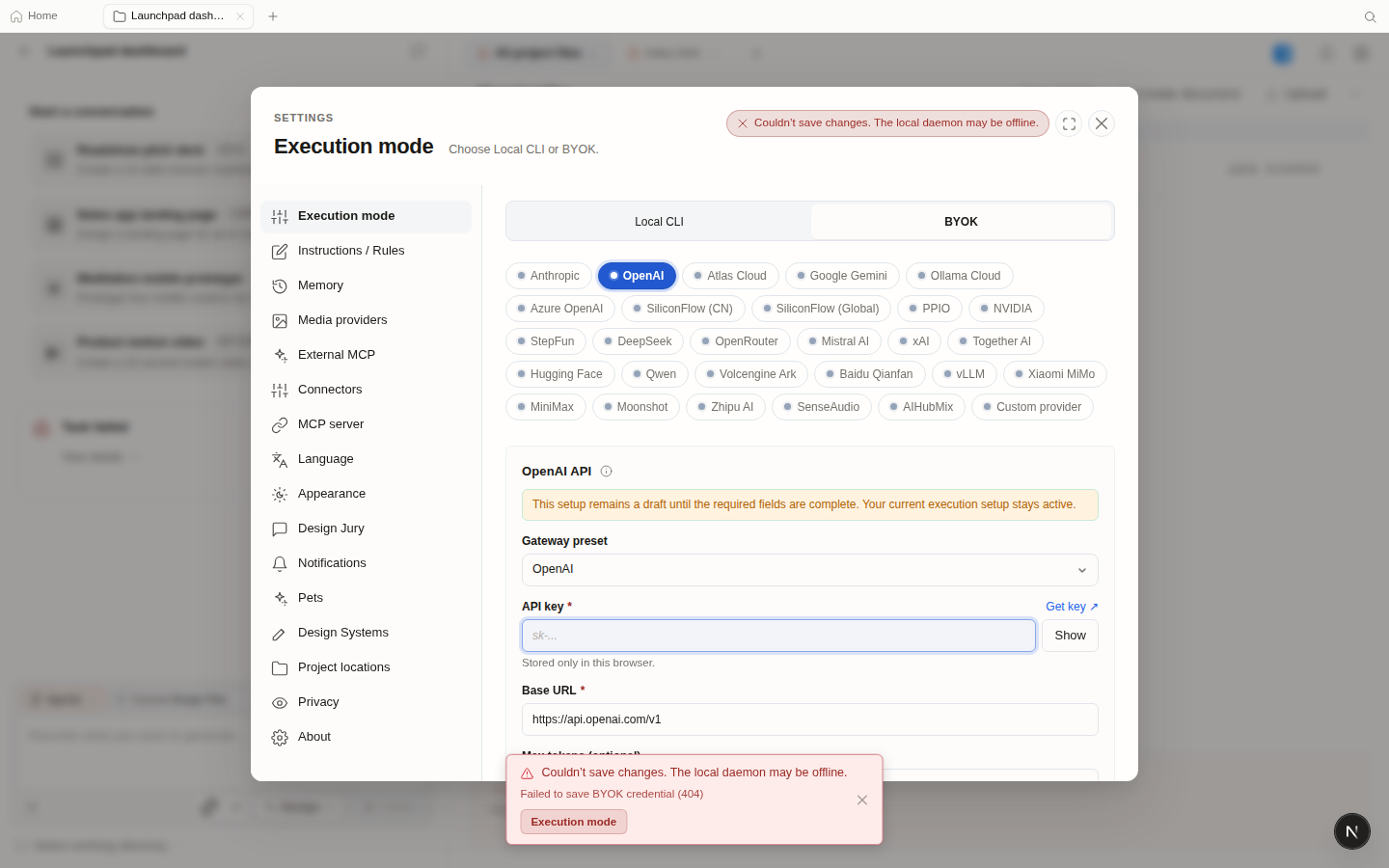Select the Media providers image icon
This screenshot has height=868, width=1389.
tap(280, 321)
